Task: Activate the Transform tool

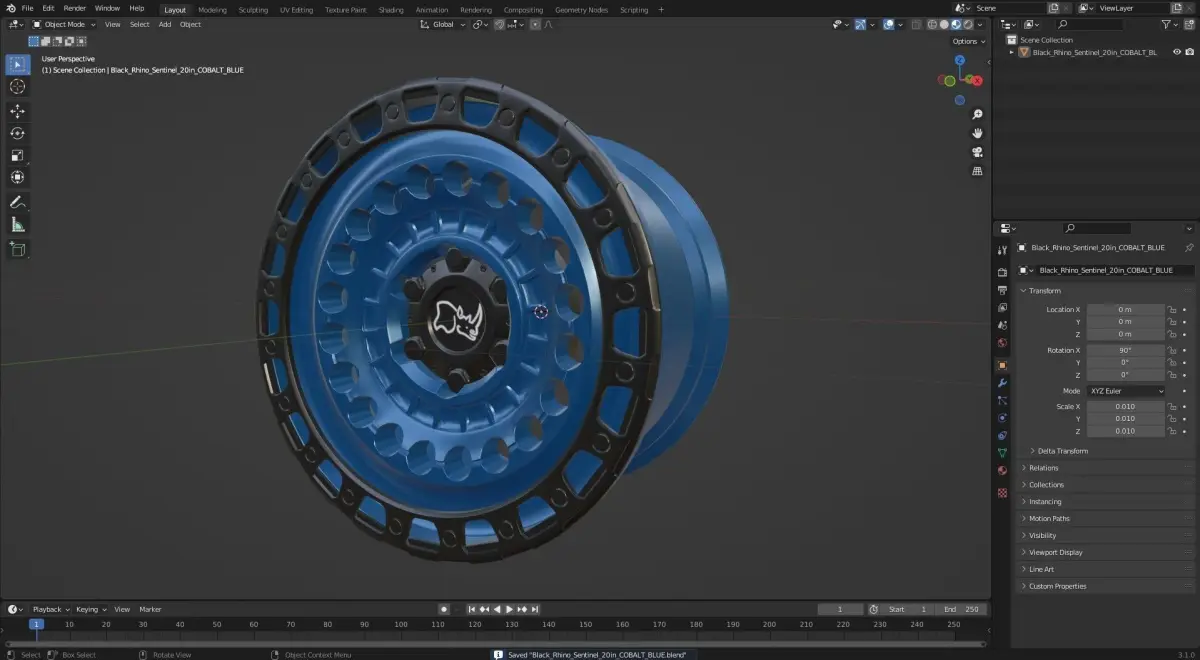Action: pos(17,177)
